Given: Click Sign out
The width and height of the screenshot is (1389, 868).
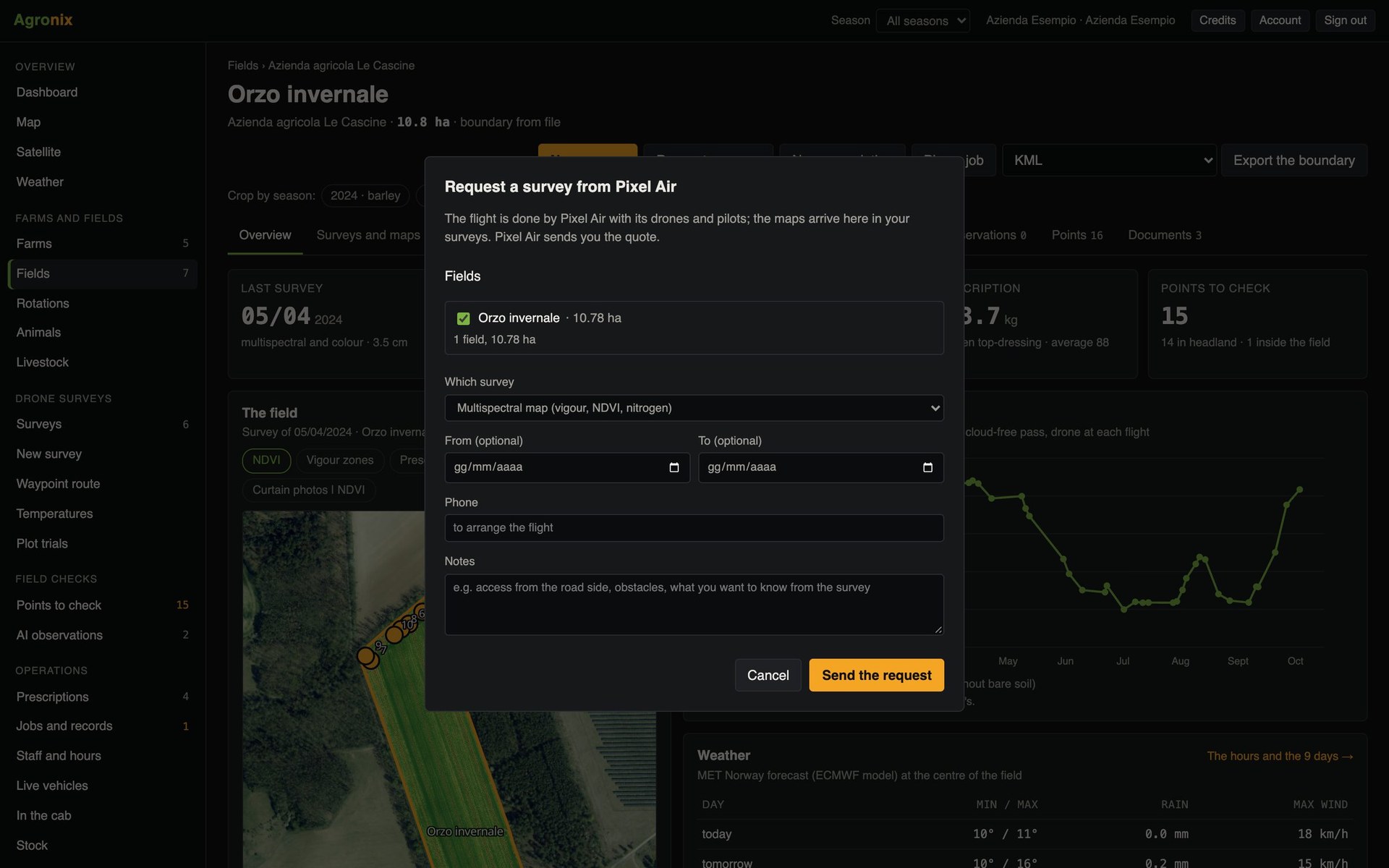Looking at the screenshot, I should point(1345,20).
